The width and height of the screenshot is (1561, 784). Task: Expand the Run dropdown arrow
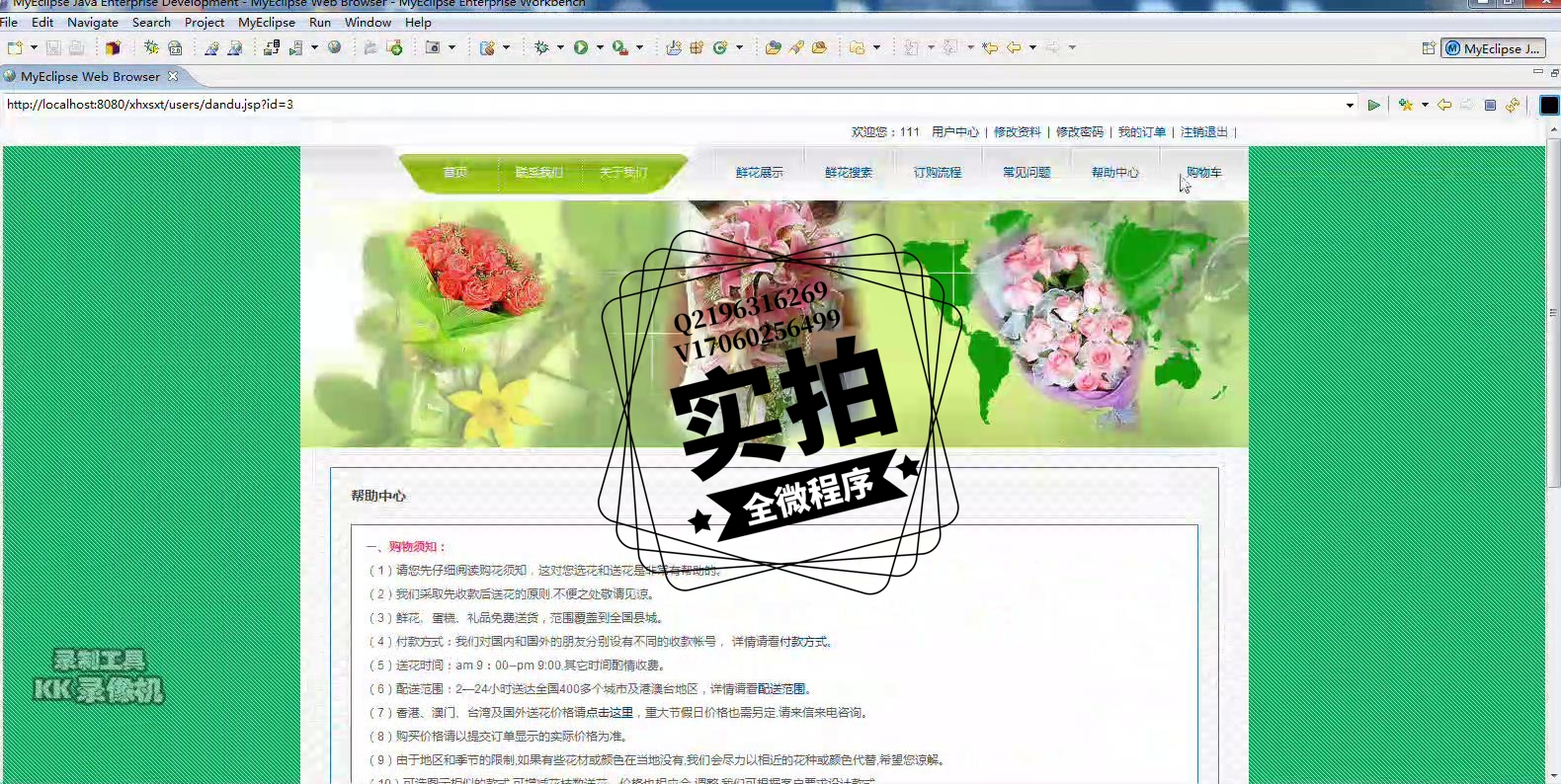[600, 47]
